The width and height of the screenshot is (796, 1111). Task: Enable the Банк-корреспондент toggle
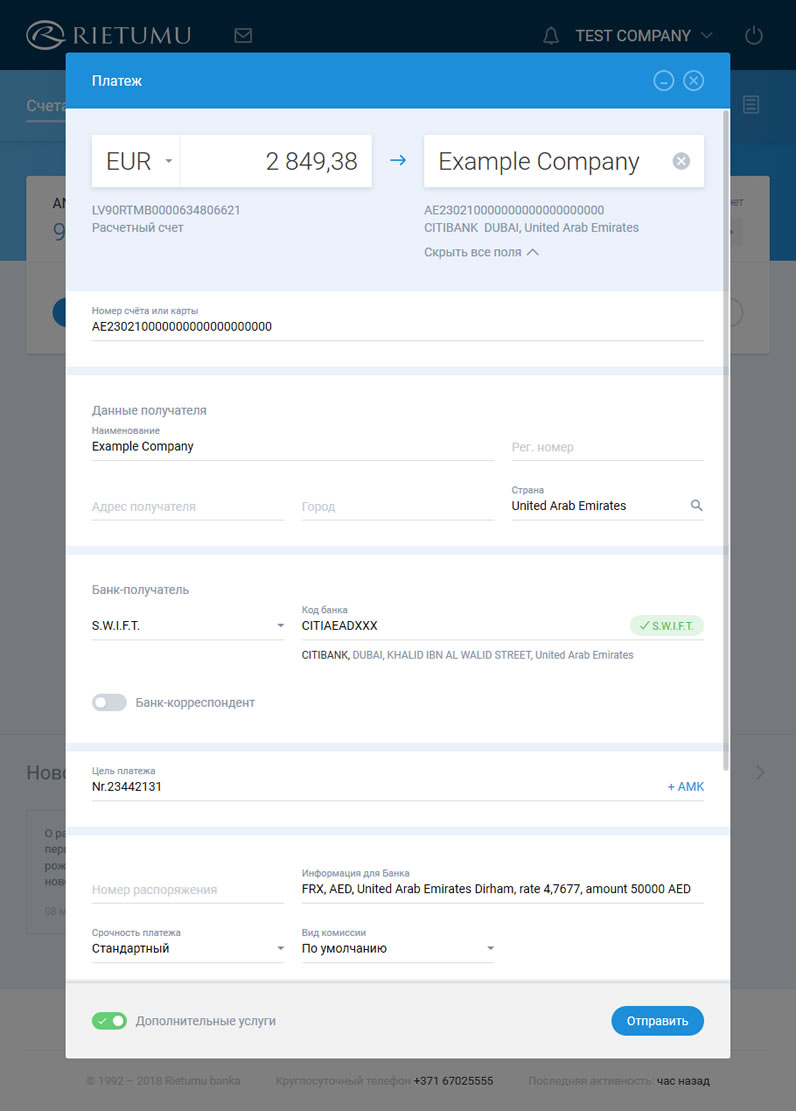pyautogui.click(x=109, y=703)
